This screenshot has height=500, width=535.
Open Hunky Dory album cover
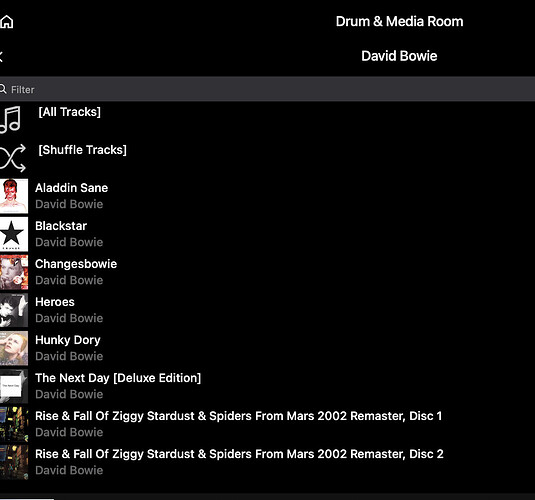click(x=14, y=348)
